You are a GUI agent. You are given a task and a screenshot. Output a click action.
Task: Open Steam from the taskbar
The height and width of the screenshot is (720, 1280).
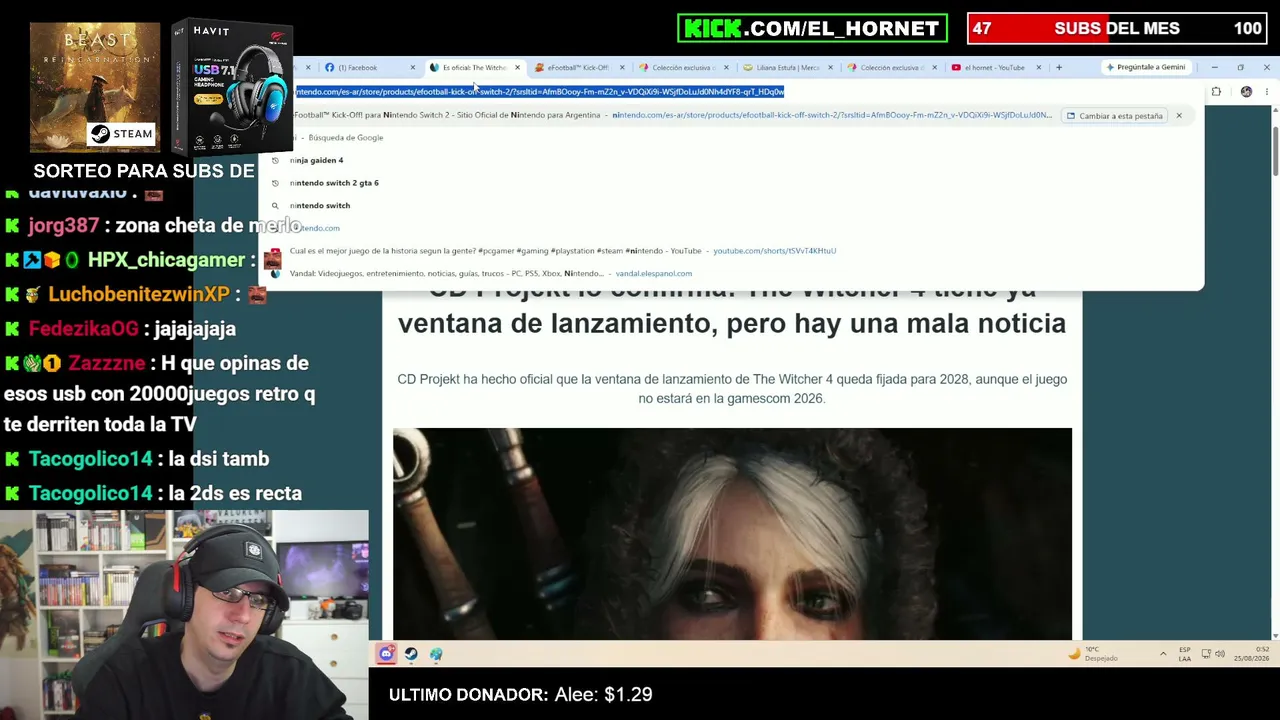[411, 654]
